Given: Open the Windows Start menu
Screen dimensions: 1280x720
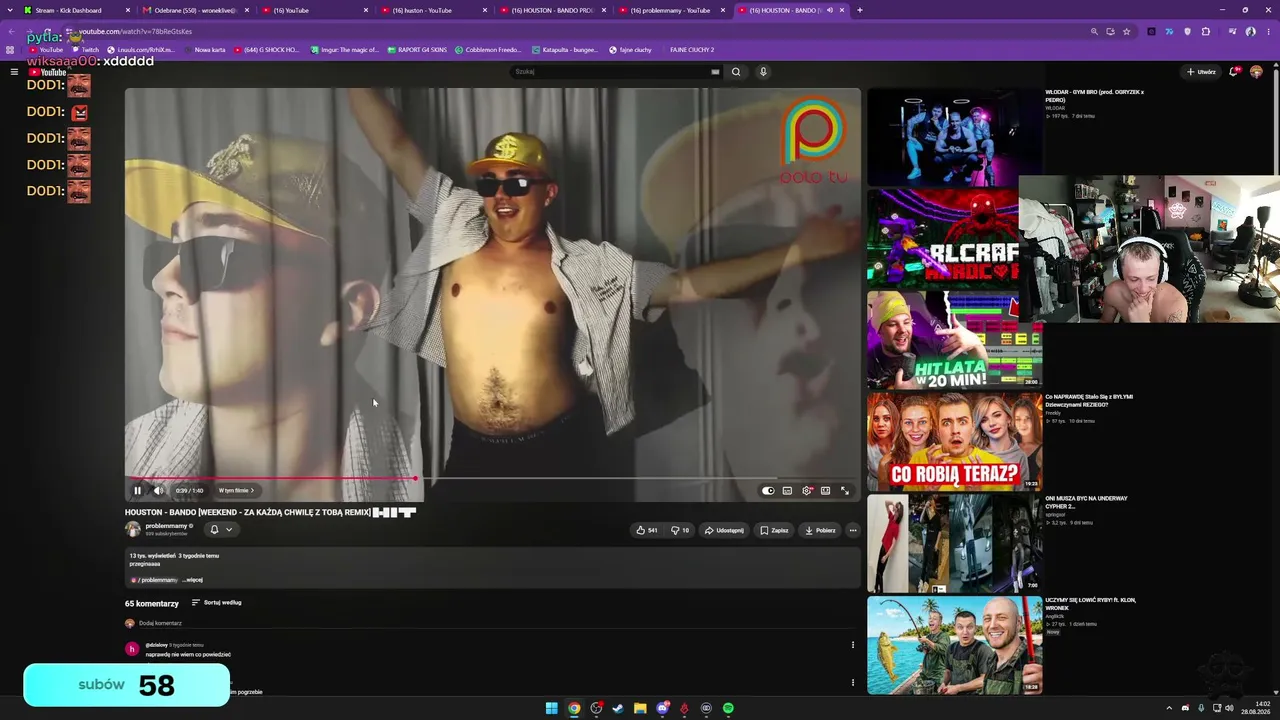Looking at the screenshot, I should pos(551,708).
